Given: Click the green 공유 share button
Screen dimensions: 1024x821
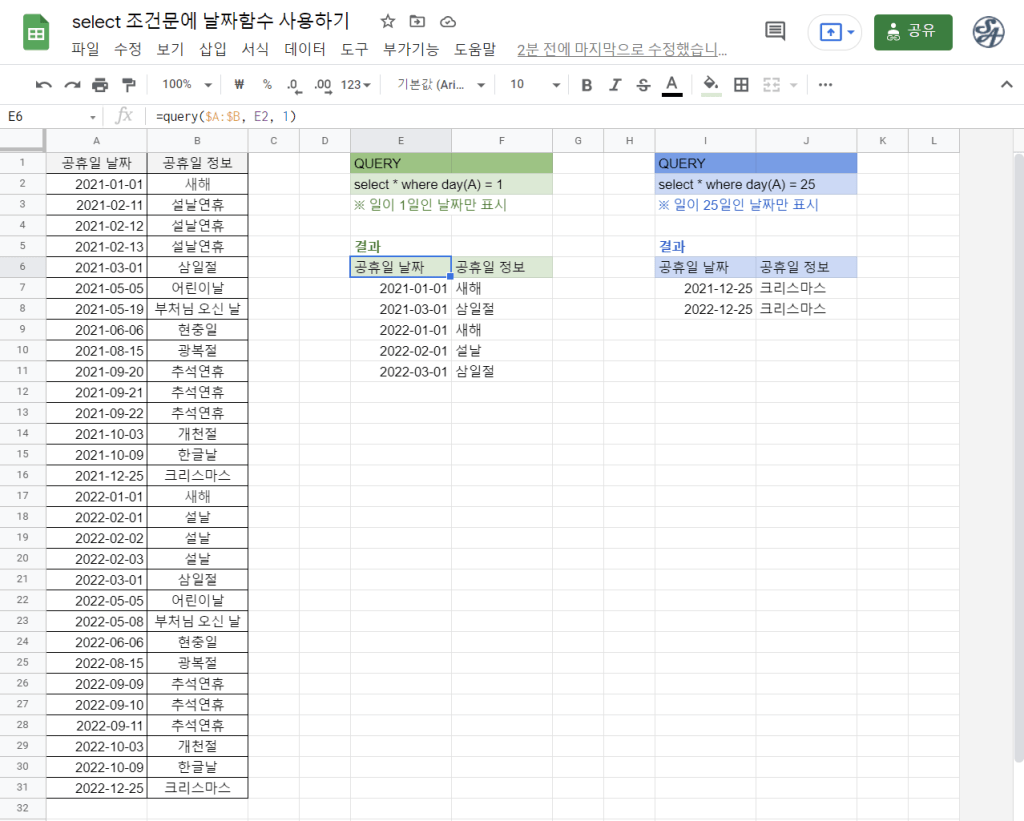Looking at the screenshot, I should tap(913, 32).
